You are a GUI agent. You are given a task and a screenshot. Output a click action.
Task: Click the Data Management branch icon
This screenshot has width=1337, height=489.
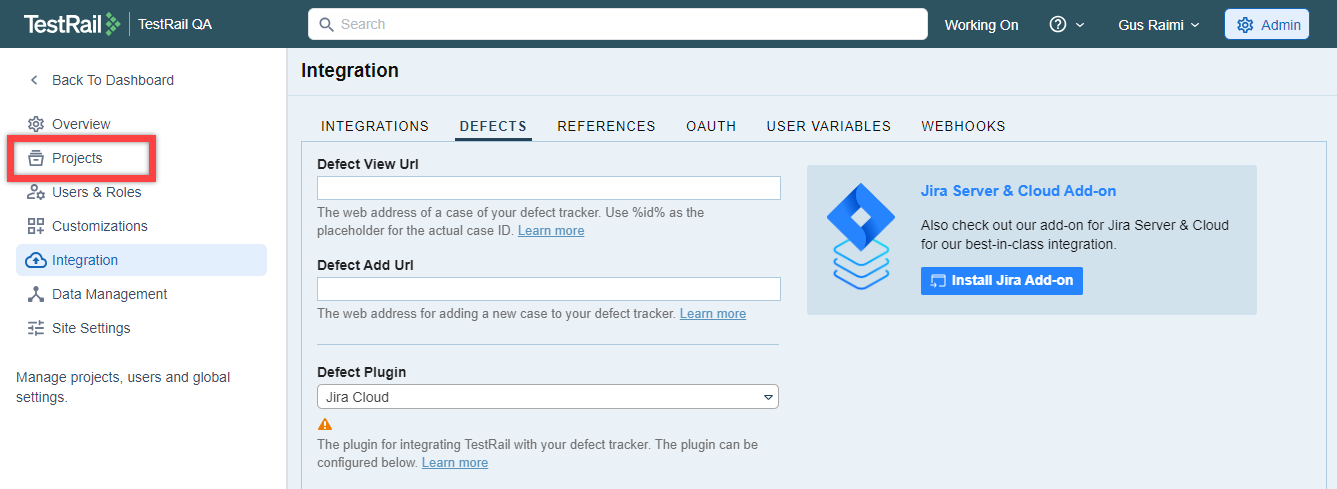tap(36, 294)
